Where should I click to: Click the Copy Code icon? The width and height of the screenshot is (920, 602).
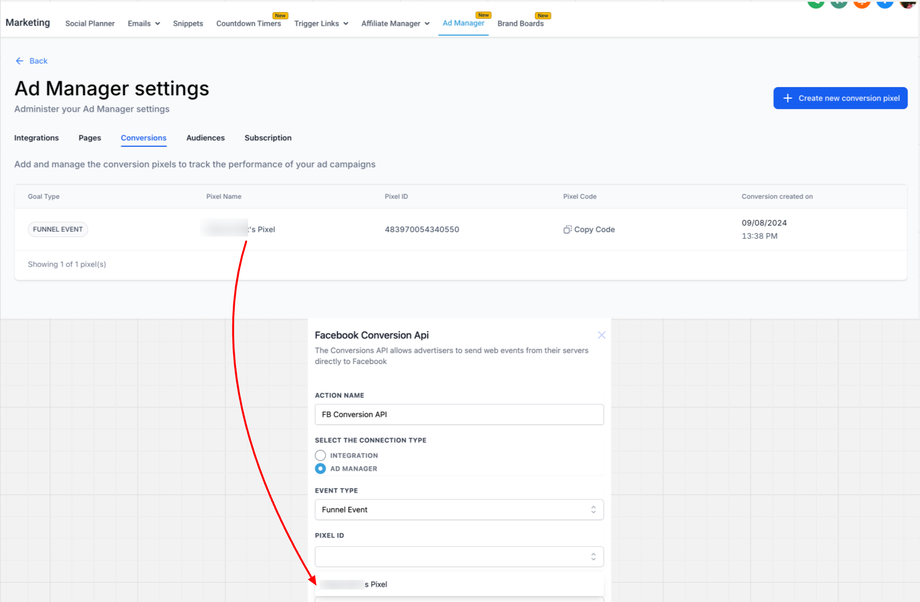tap(567, 229)
